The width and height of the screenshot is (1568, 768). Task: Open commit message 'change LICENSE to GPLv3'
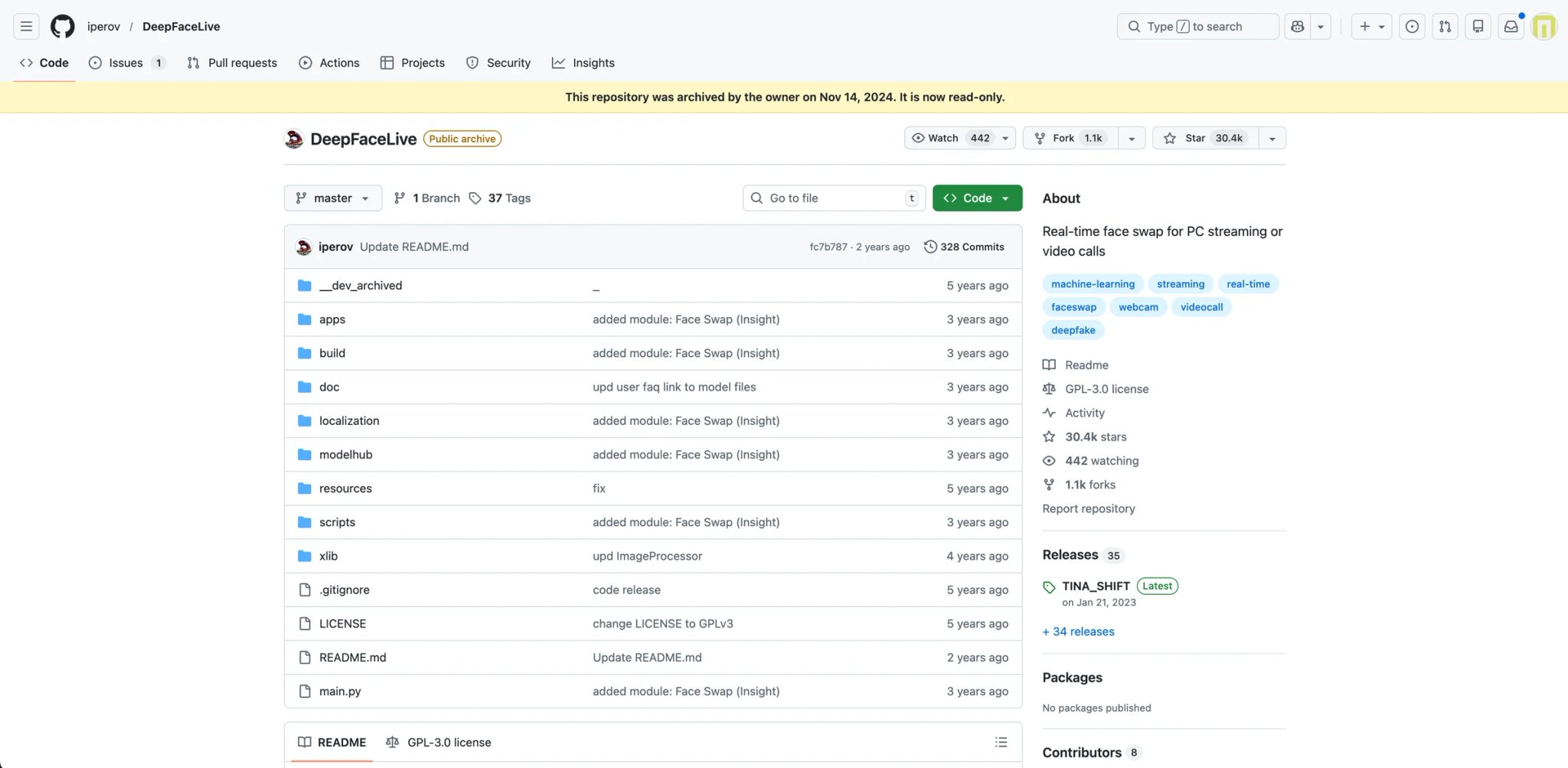point(663,623)
